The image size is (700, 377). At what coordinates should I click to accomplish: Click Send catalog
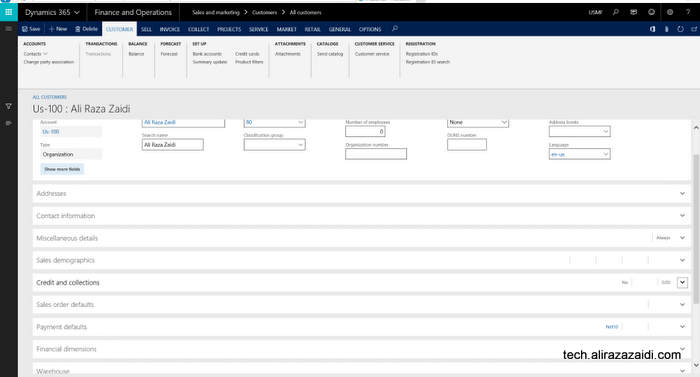(330, 54)
